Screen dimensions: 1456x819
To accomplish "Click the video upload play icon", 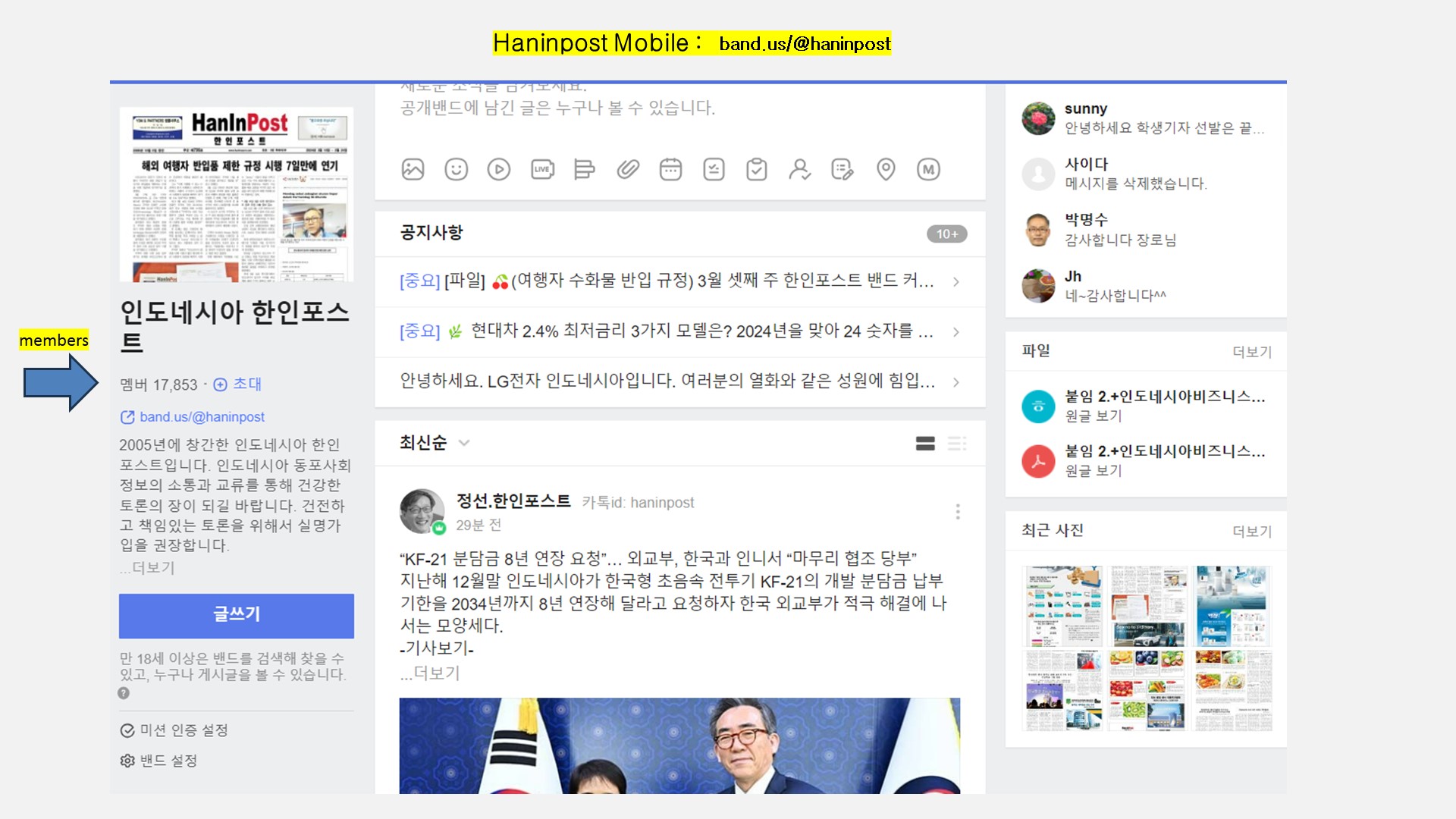I will click(498, 169).
